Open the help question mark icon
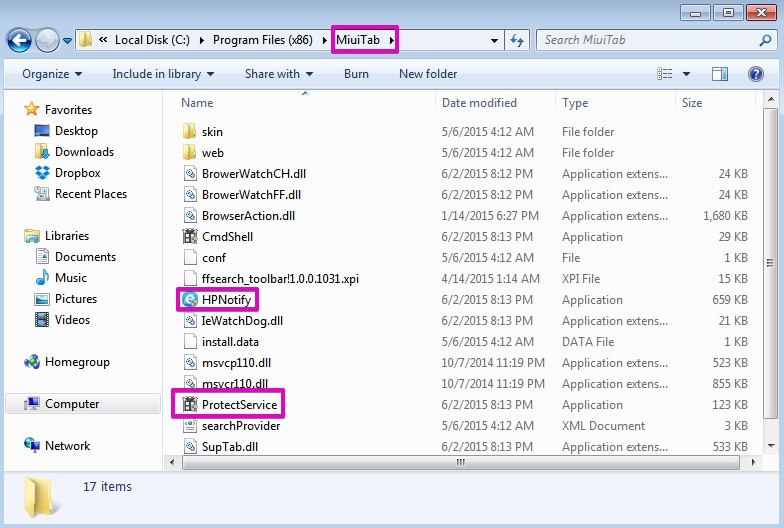784x528 pixels. tap(756, 74)
